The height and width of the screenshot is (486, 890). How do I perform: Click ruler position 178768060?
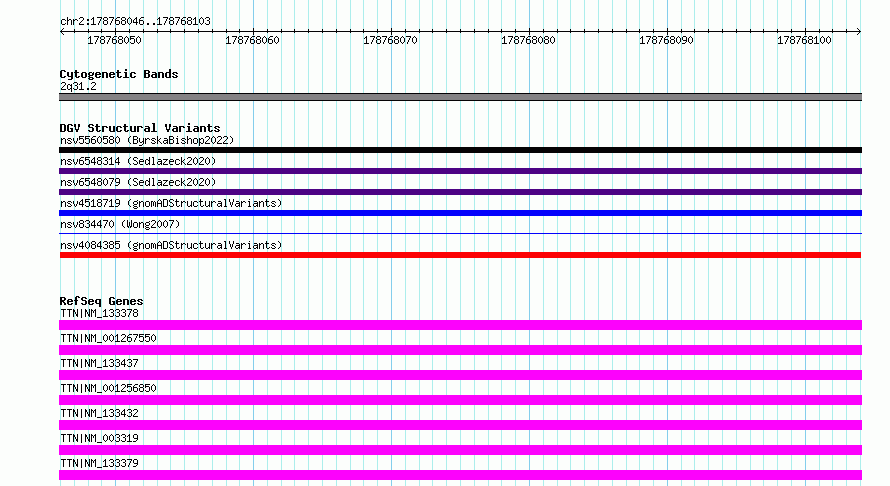click(x=252, y=40)
